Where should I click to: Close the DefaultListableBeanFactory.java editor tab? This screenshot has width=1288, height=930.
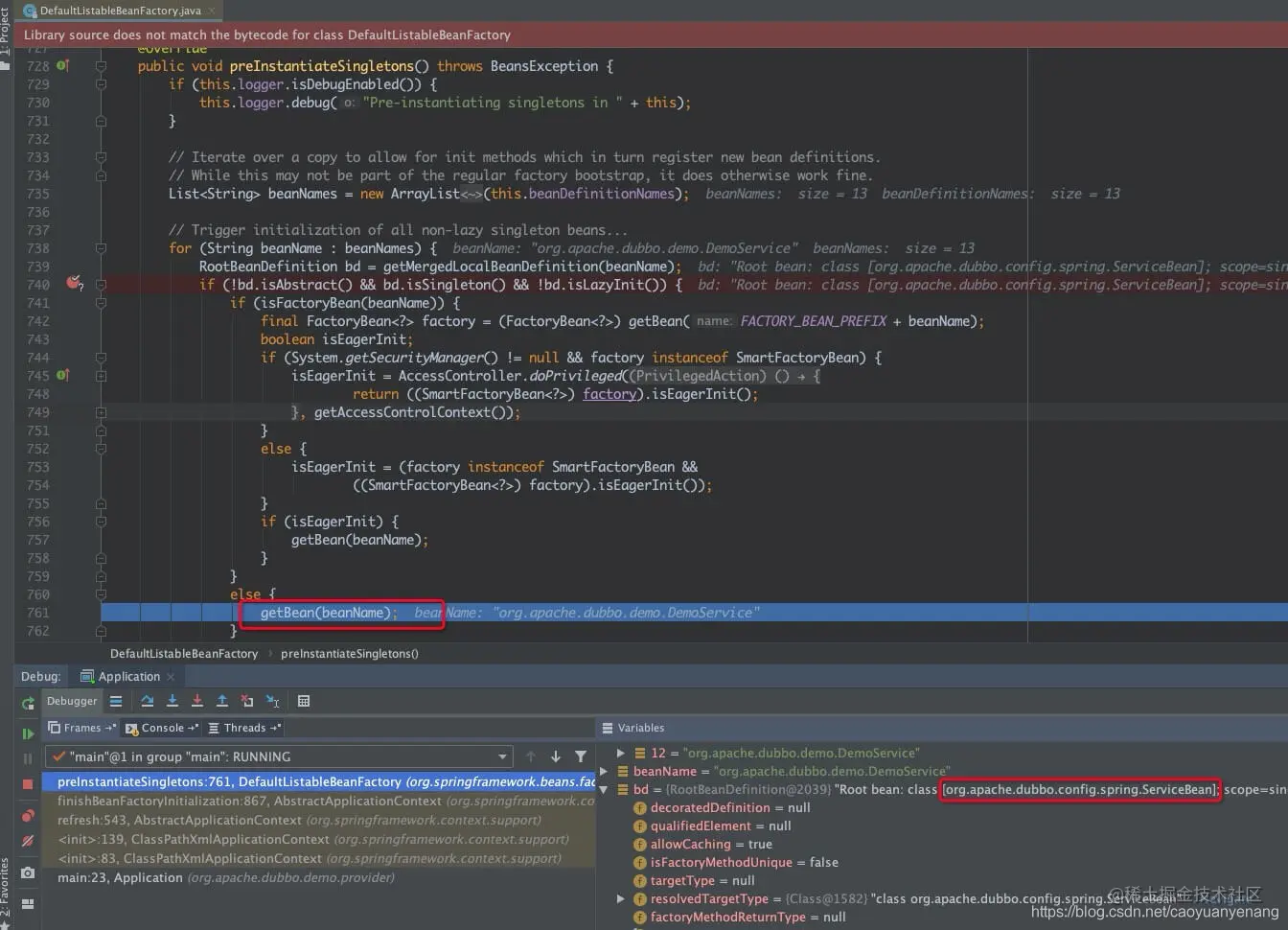(x=210, y=11)
